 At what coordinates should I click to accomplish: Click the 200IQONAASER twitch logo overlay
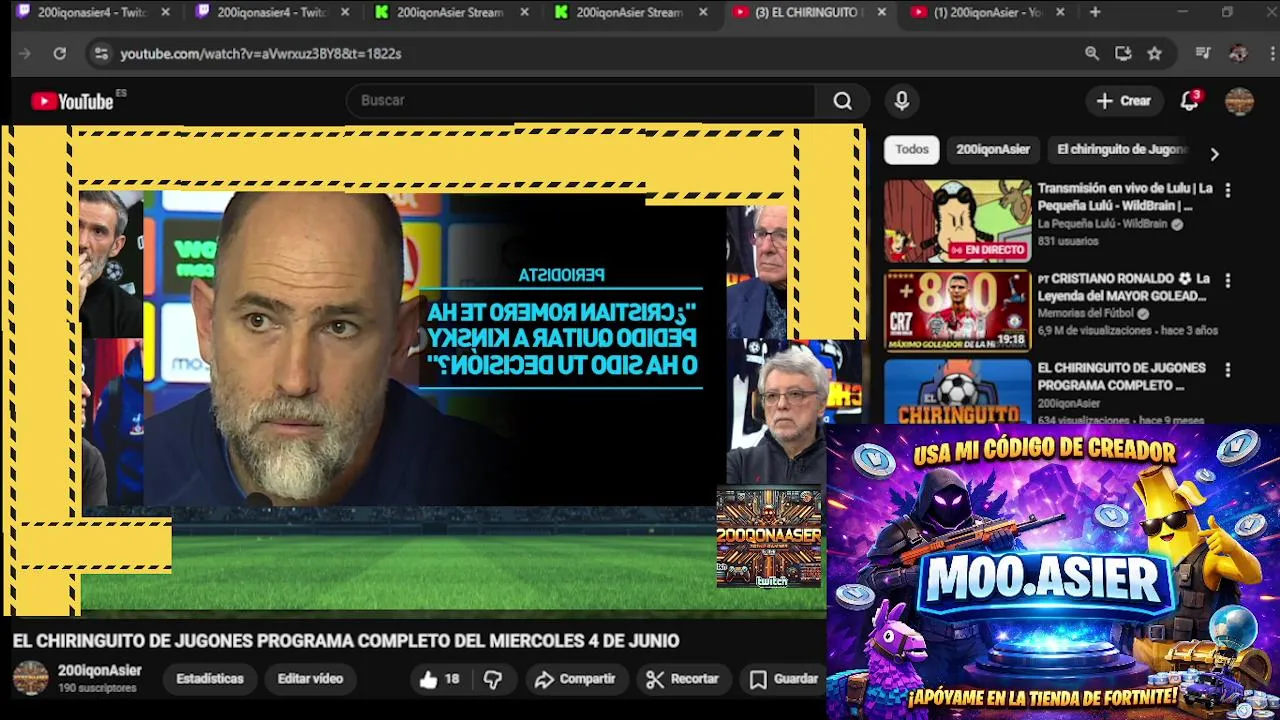coord(769,537)
